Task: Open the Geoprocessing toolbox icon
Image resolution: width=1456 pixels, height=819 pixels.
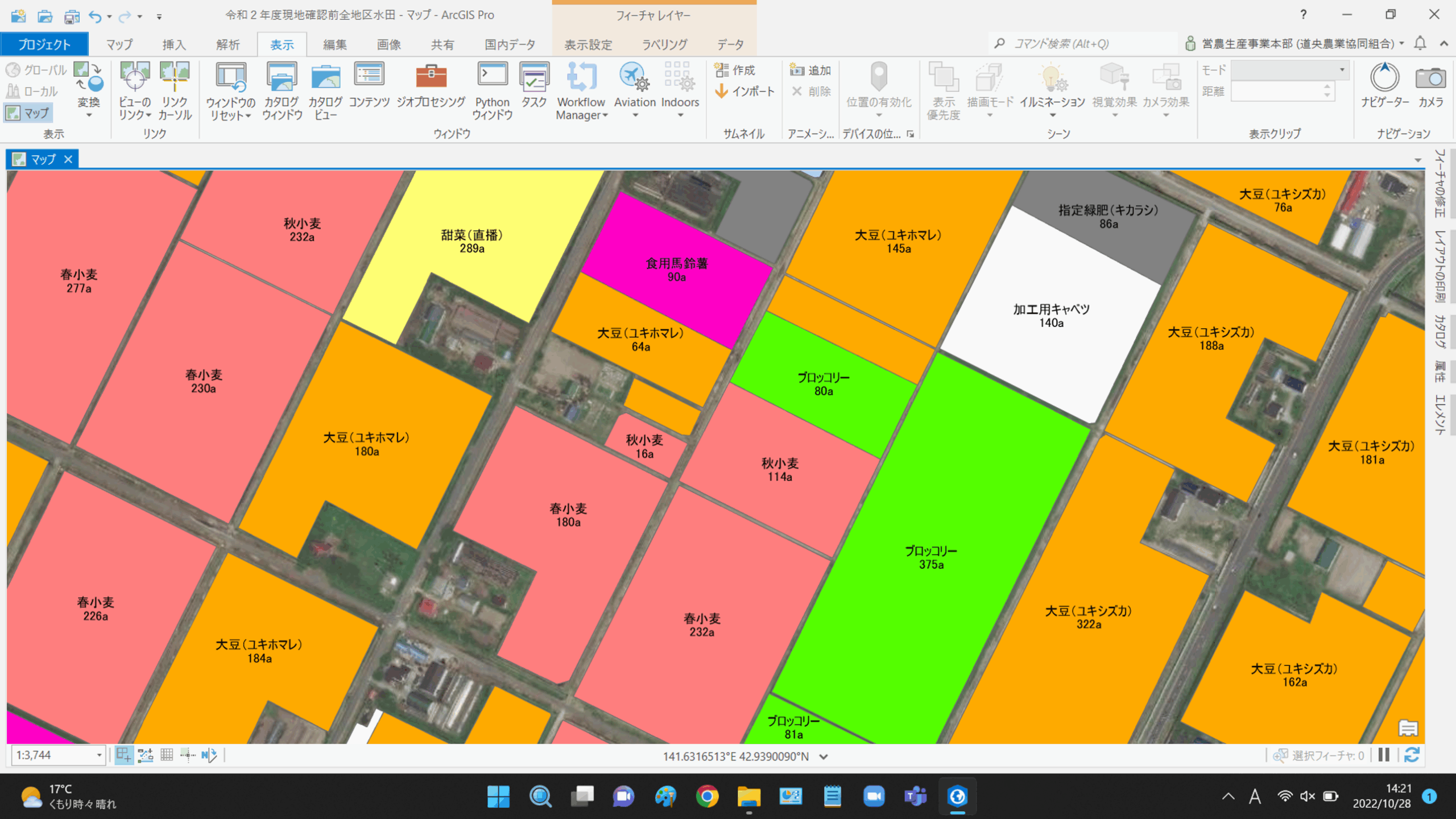Action: [431, 77]
